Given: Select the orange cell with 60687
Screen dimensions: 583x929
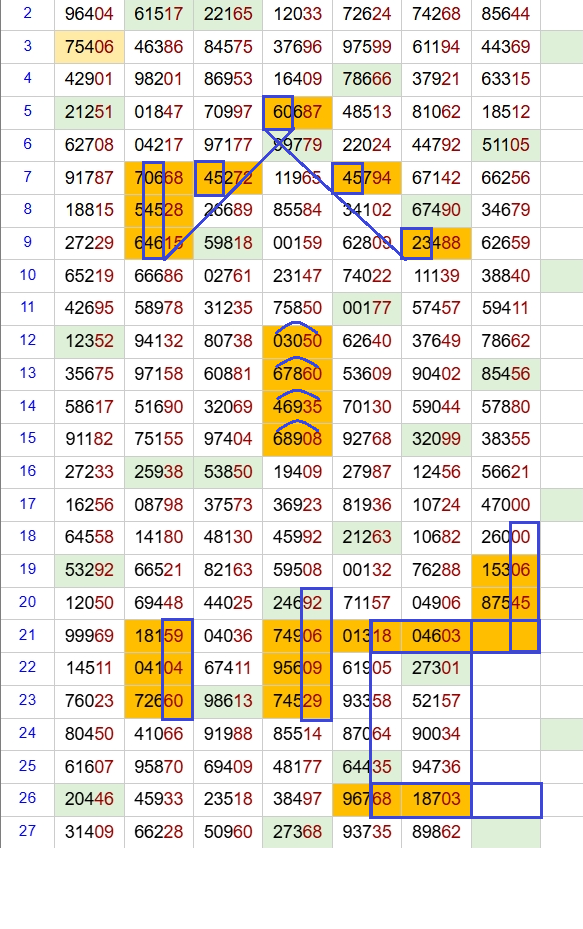Looking at the screenshot, I should [x=297, y=112].
